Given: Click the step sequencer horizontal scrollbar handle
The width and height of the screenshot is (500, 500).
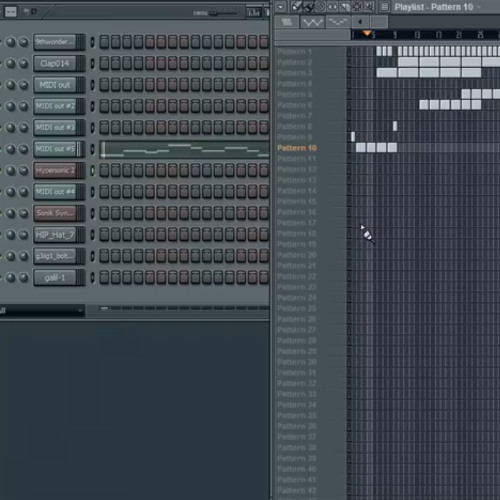Looking at the screenshot, I should point(104,308).
